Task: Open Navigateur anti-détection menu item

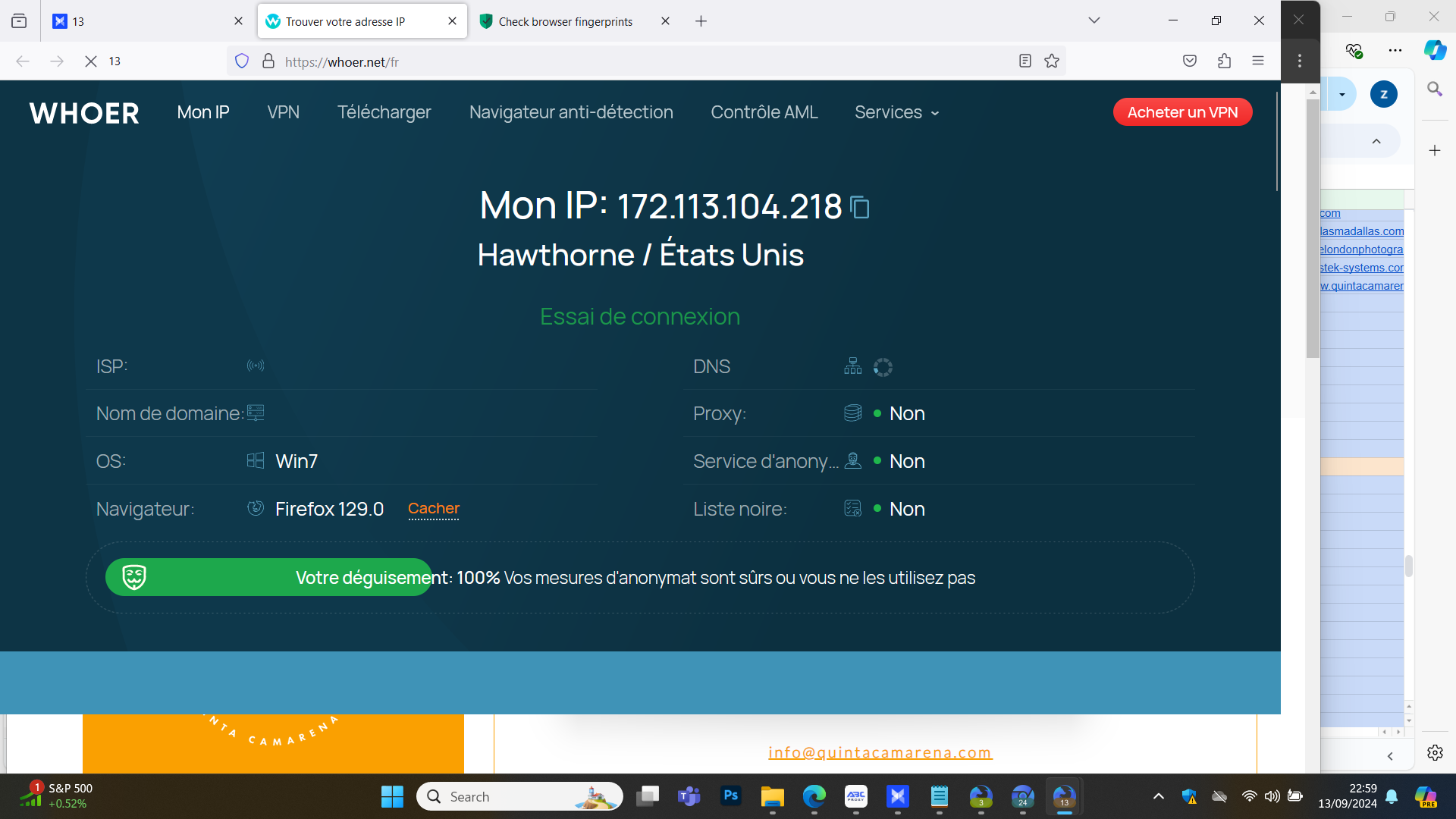Action: click(571, 112)
